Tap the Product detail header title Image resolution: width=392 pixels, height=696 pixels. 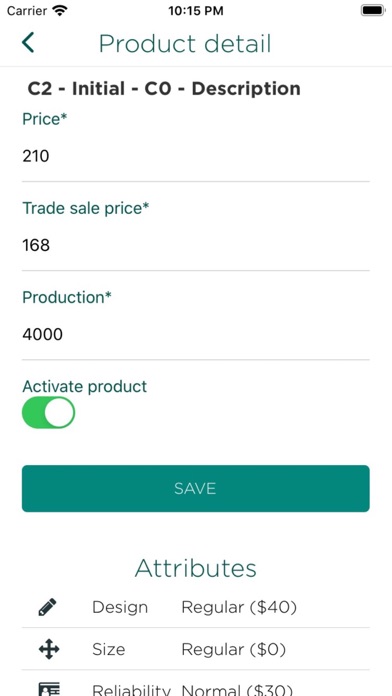pyautogui.click(x=185, y=44)
